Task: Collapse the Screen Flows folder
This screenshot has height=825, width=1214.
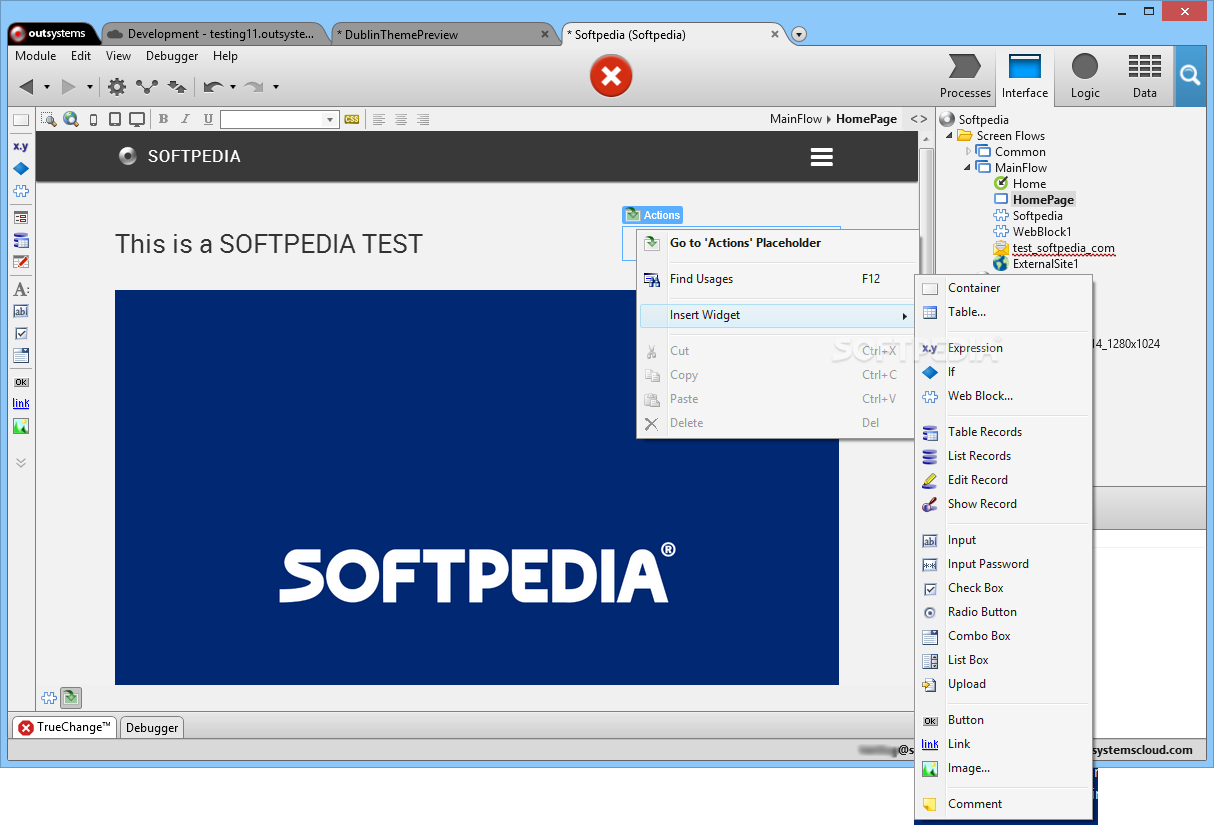Action: (x=950, y=136)
